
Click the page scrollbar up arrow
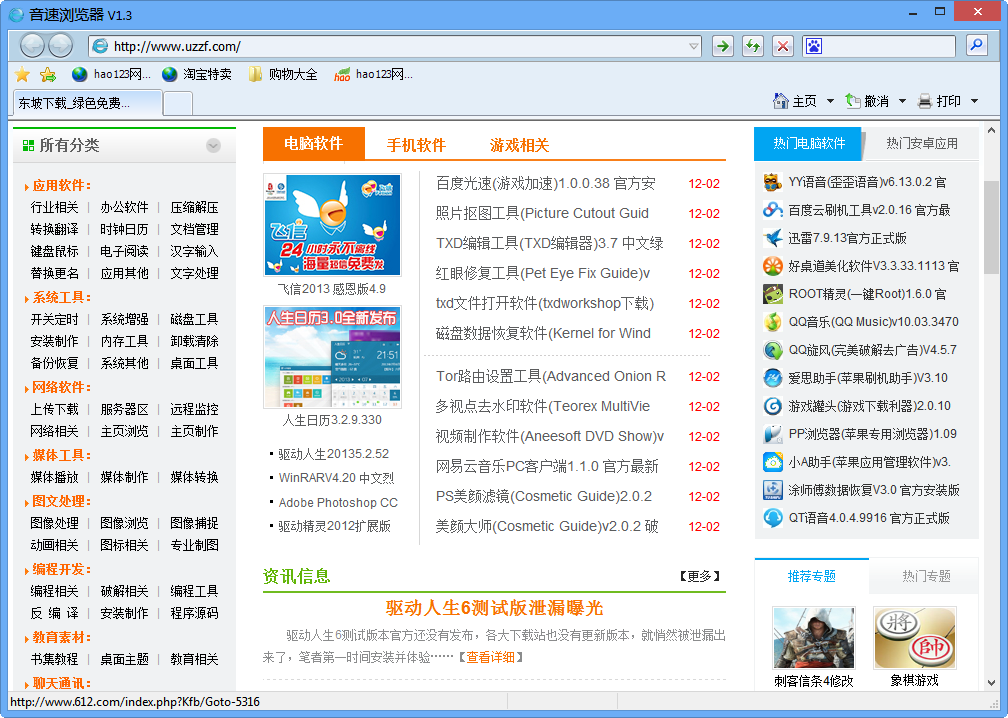pos(991,130)
